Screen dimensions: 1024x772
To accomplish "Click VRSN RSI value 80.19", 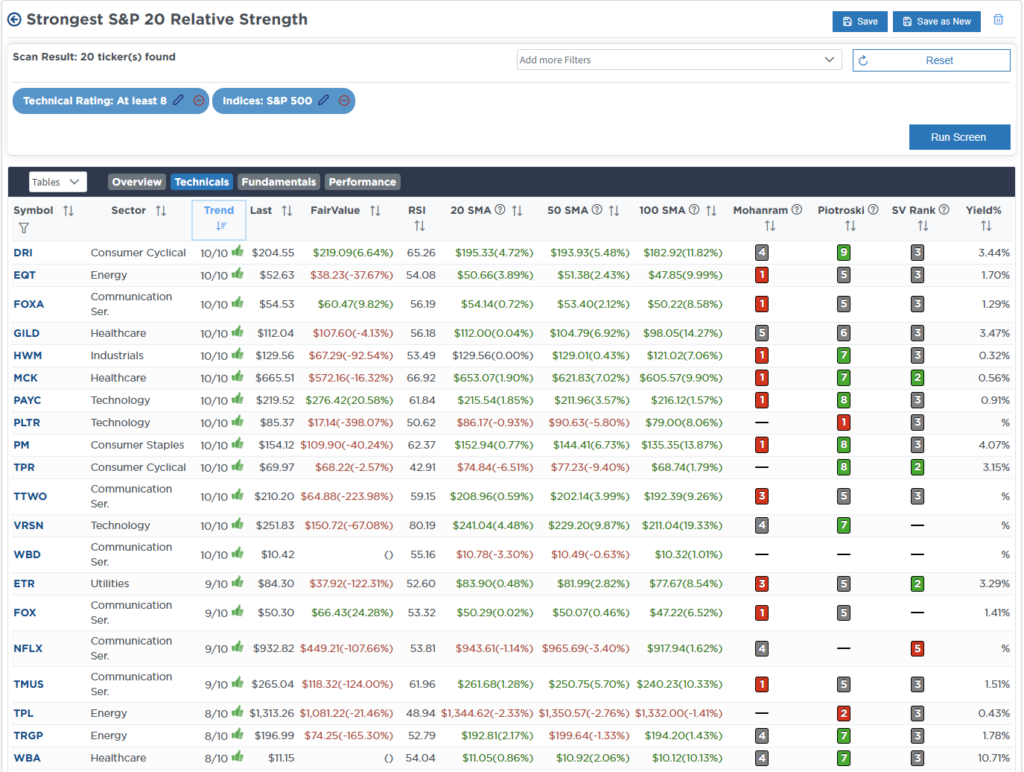I will (423, 525).
